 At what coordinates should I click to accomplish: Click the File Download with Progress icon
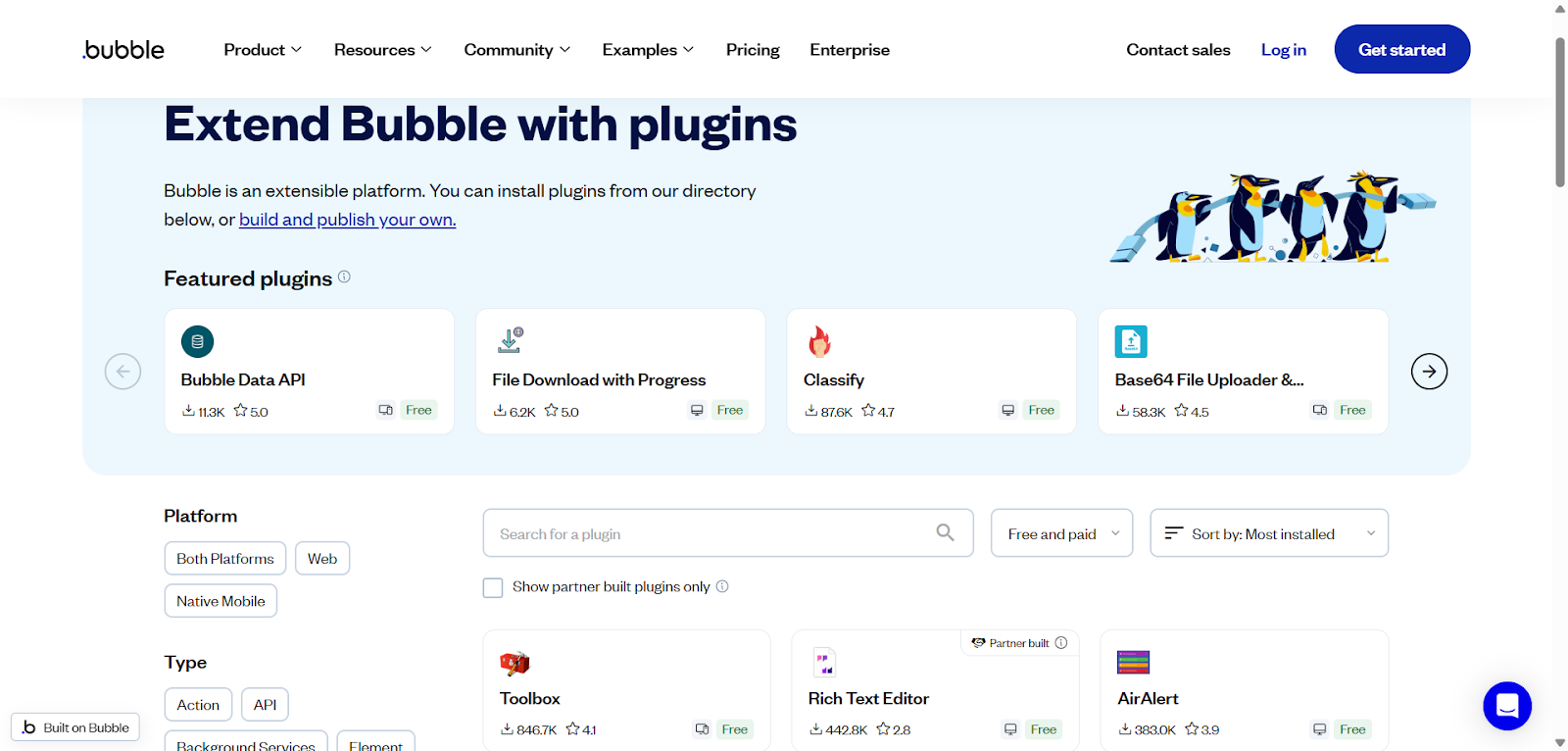510,340
